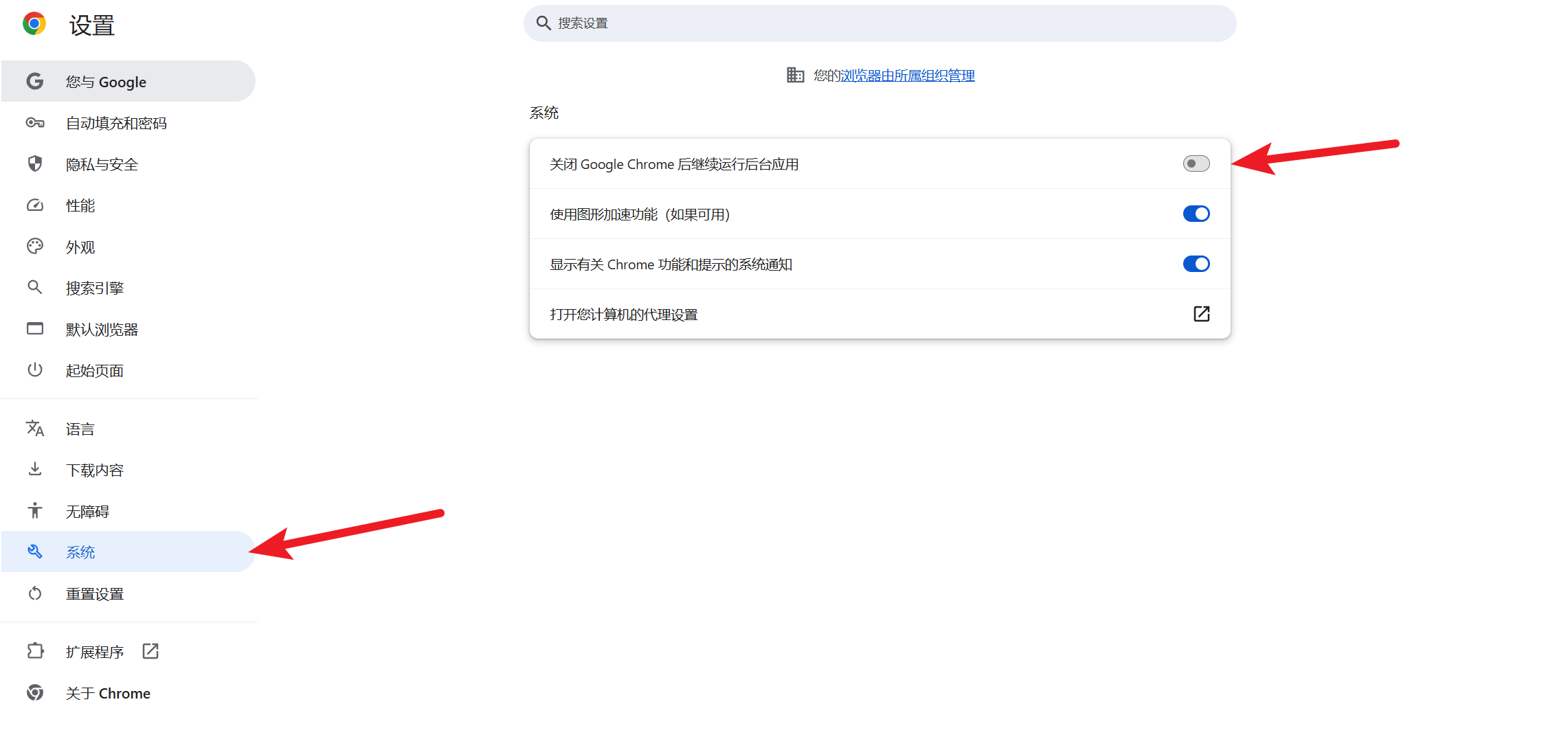
Task: Open 关于 Chrome page
Action: (x=128, y=693)
